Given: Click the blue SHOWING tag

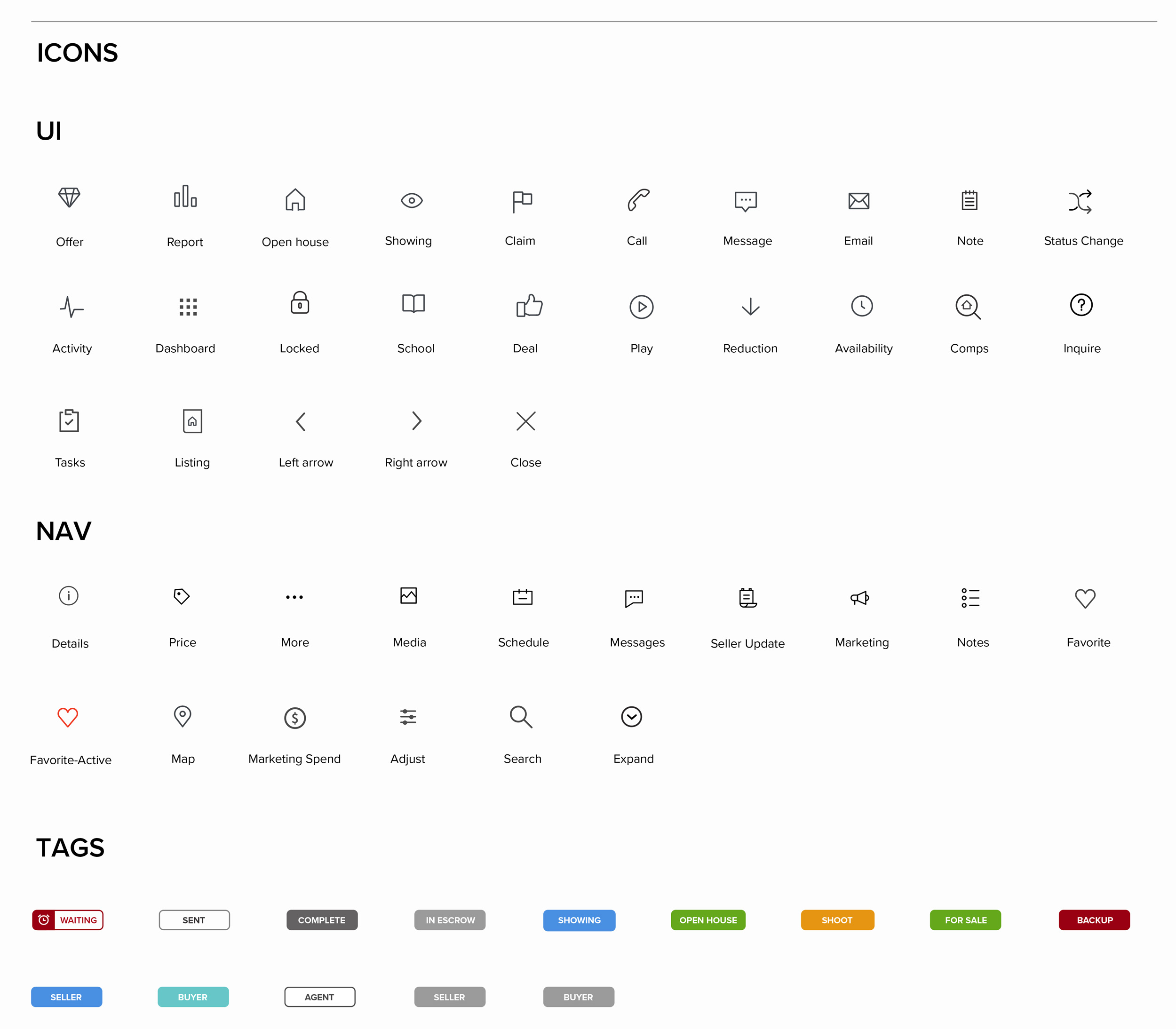Looking at the screenshot, I should click(x=579, y=920).
